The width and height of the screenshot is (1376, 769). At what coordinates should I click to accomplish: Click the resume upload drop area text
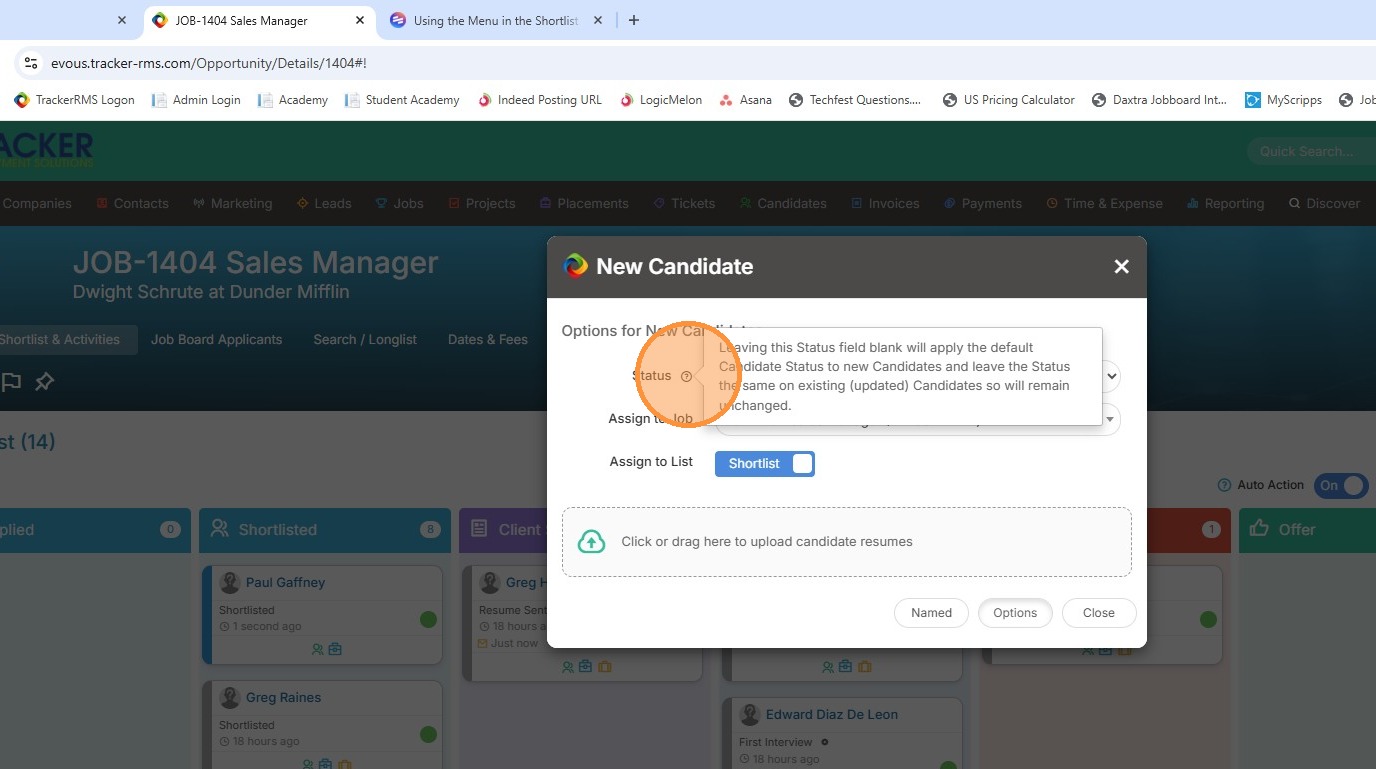pos(767,541)
